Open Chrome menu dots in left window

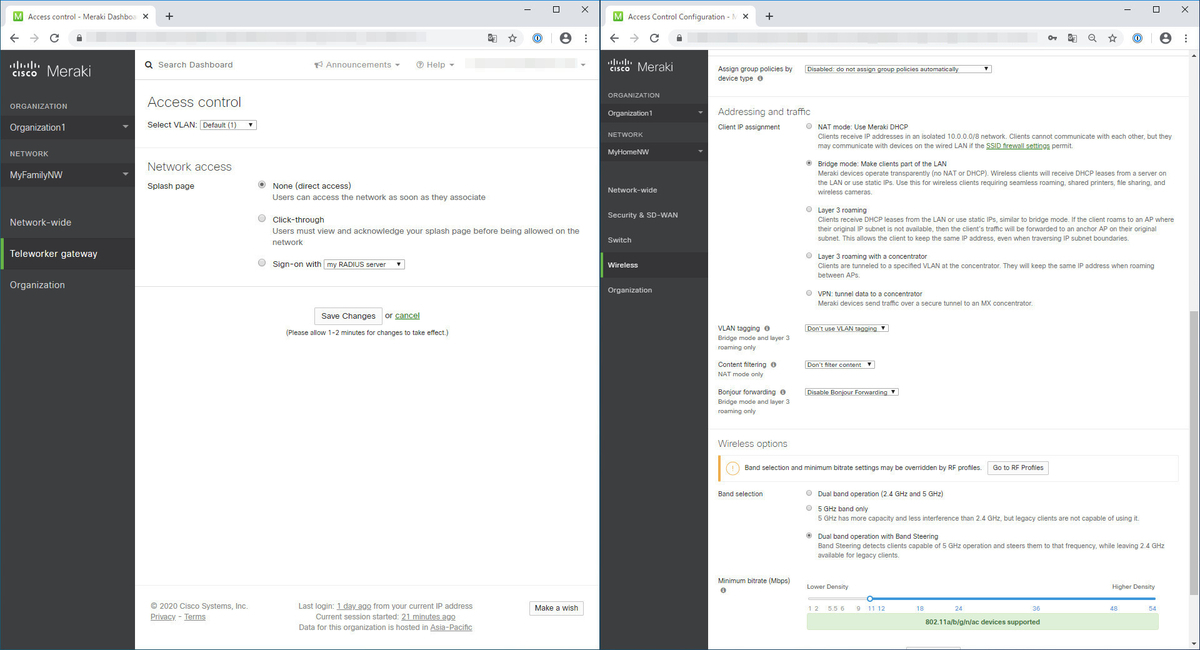[585, 38]
